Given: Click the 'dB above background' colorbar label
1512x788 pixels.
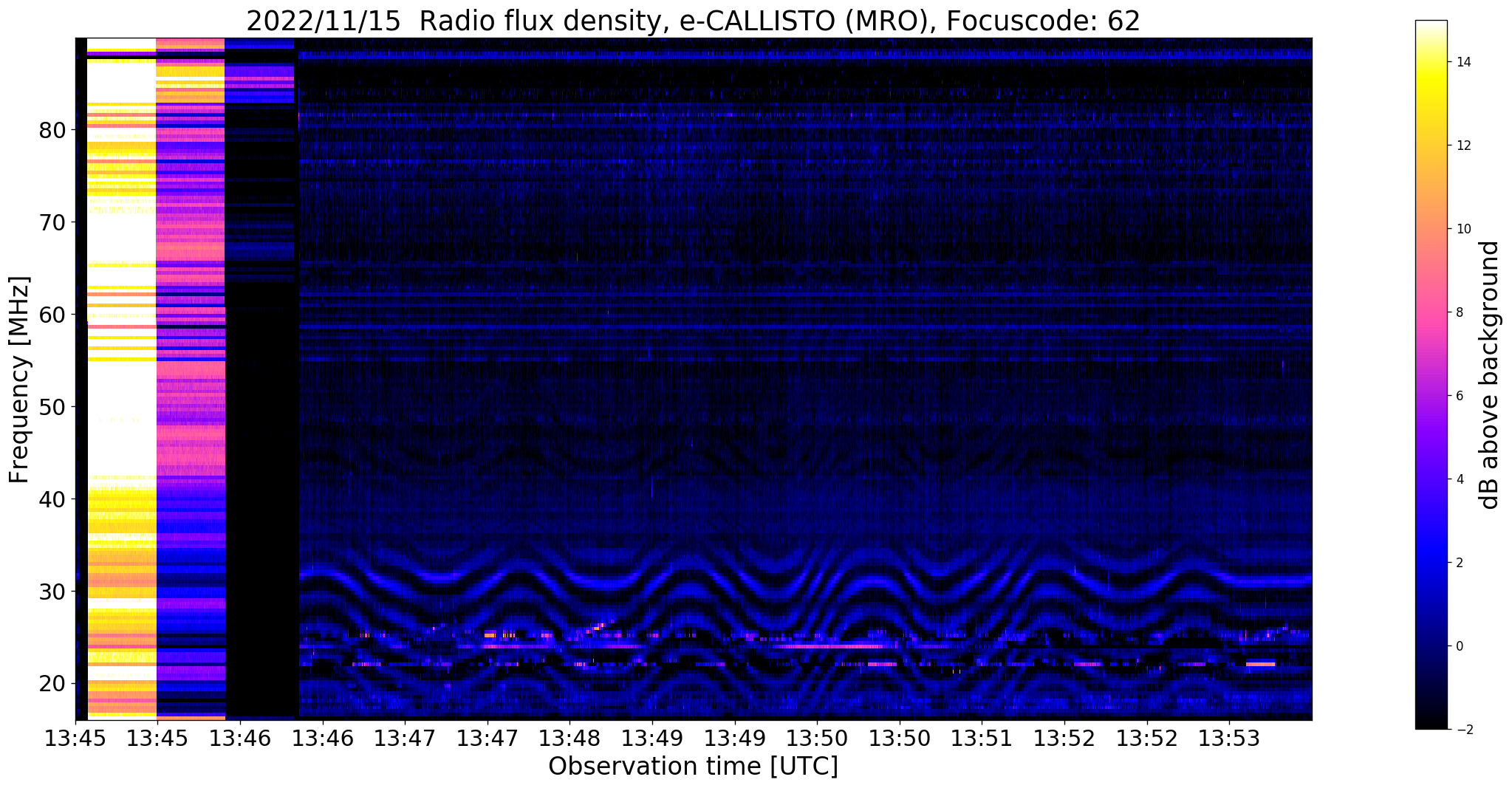Looking at the screenshot, I should pos(1490,375).
